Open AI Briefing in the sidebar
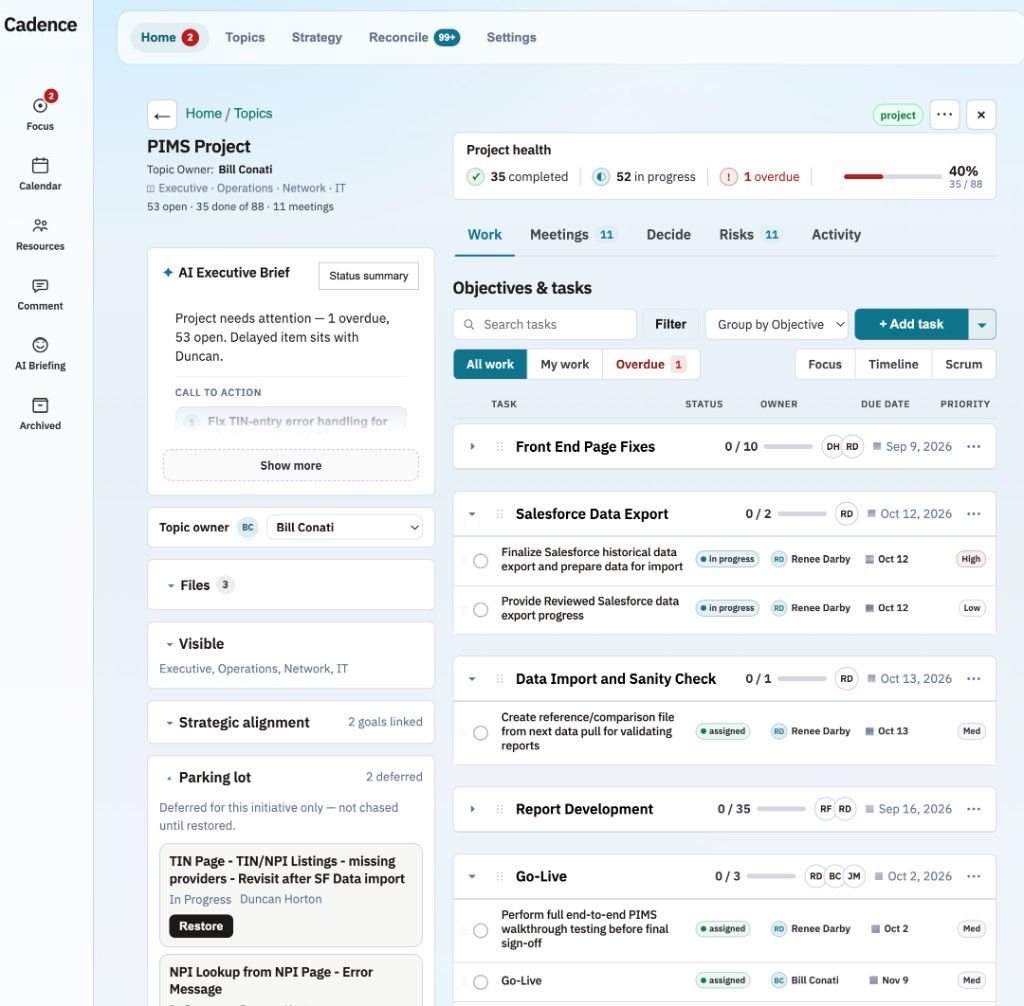The width and height of the screenshot is (1024, 1006). coord(40,353)
